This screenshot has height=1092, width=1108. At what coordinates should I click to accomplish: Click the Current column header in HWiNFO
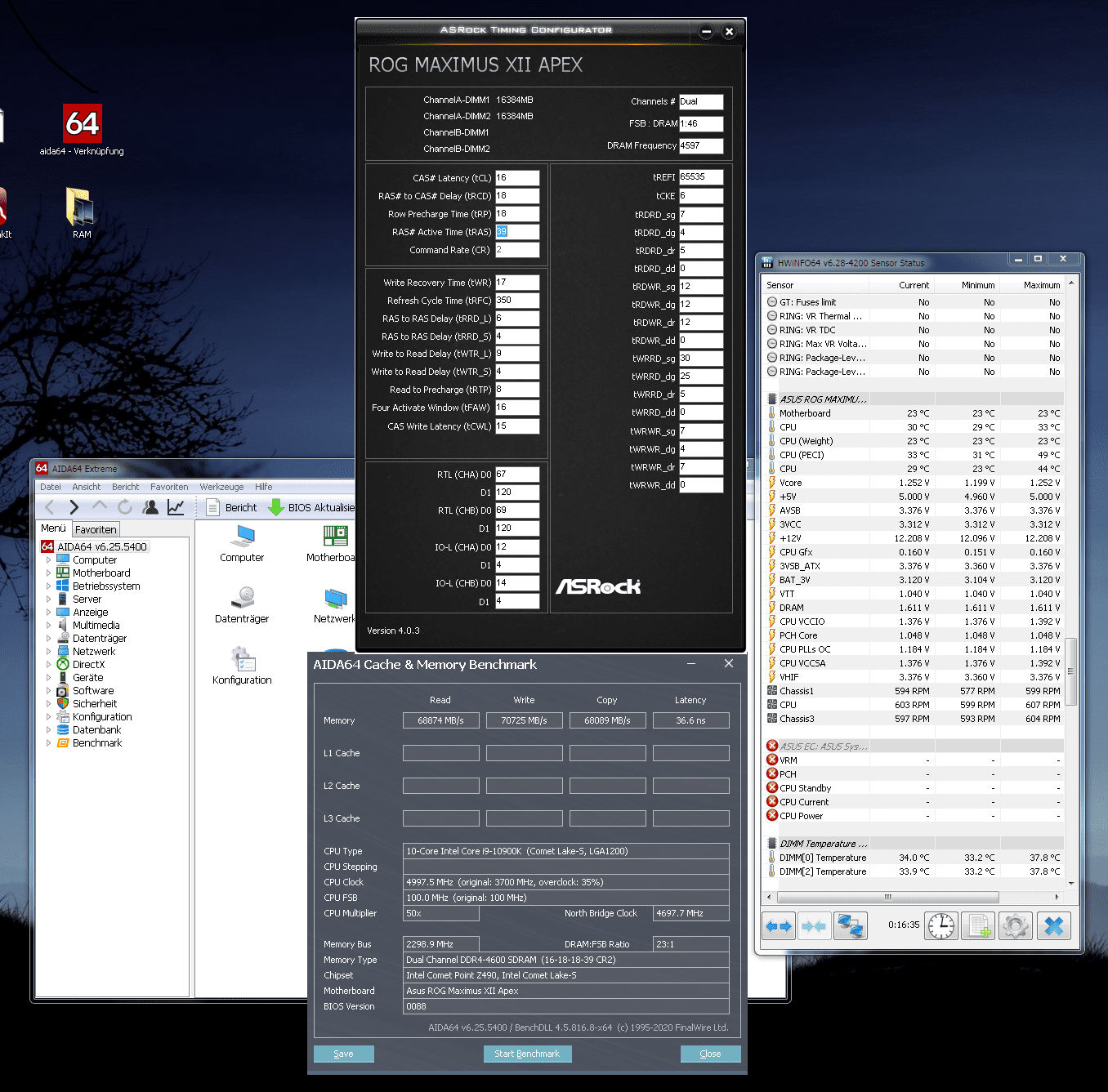pyautogui.click(x=900, y=285)
